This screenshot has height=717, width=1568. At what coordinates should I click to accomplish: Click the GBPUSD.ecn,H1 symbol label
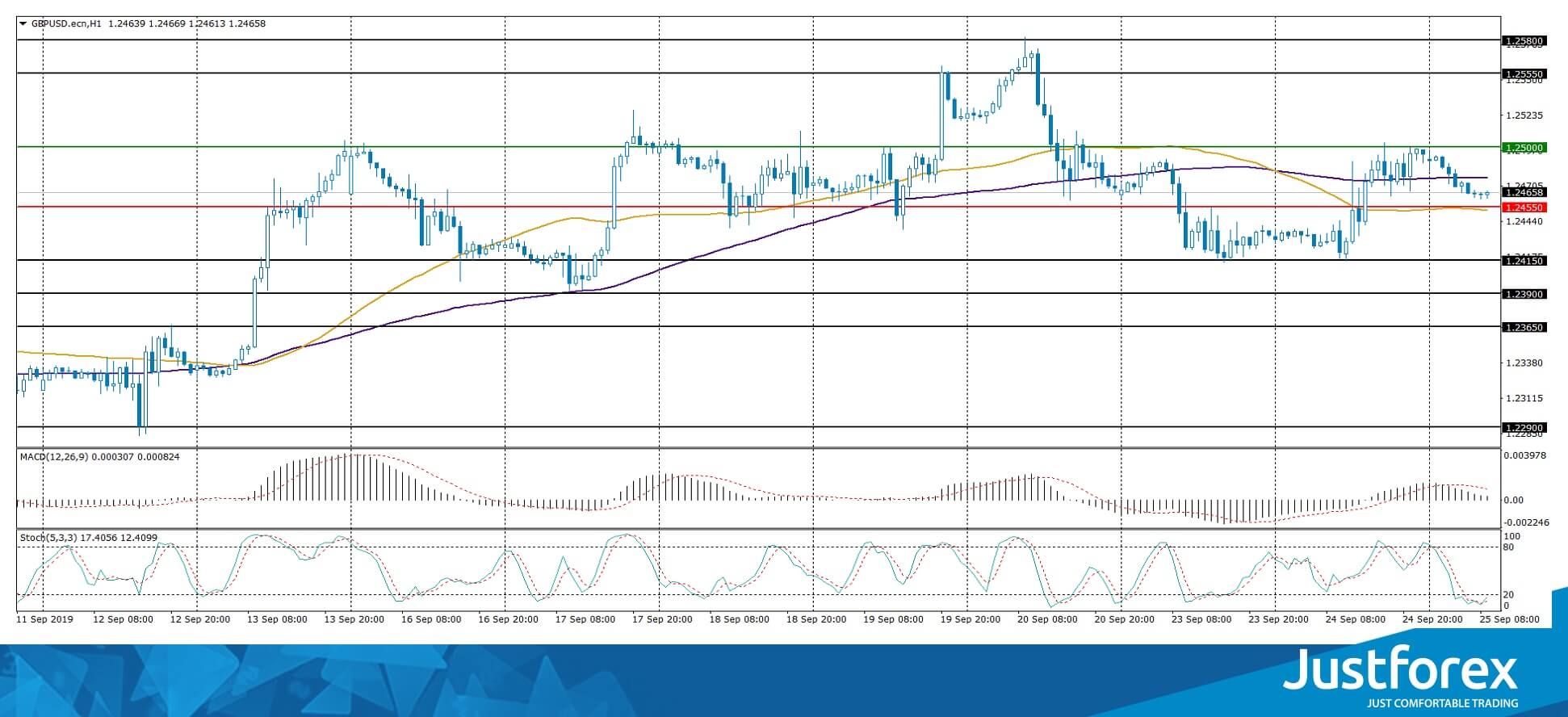(66, 23)
